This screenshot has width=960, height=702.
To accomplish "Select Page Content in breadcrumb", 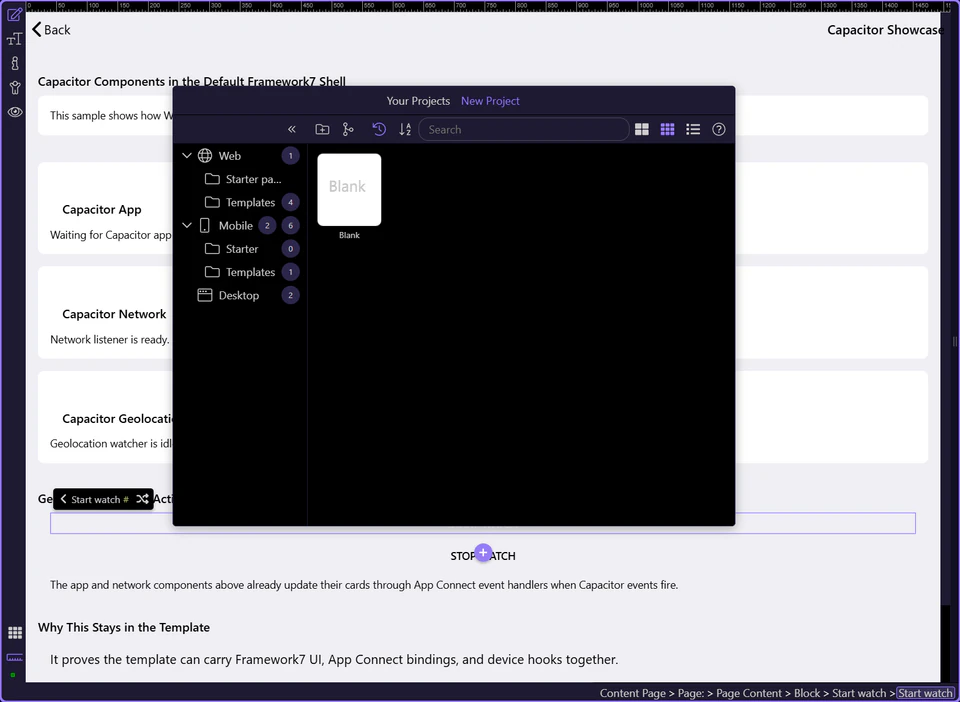I will tap(749, 693).
